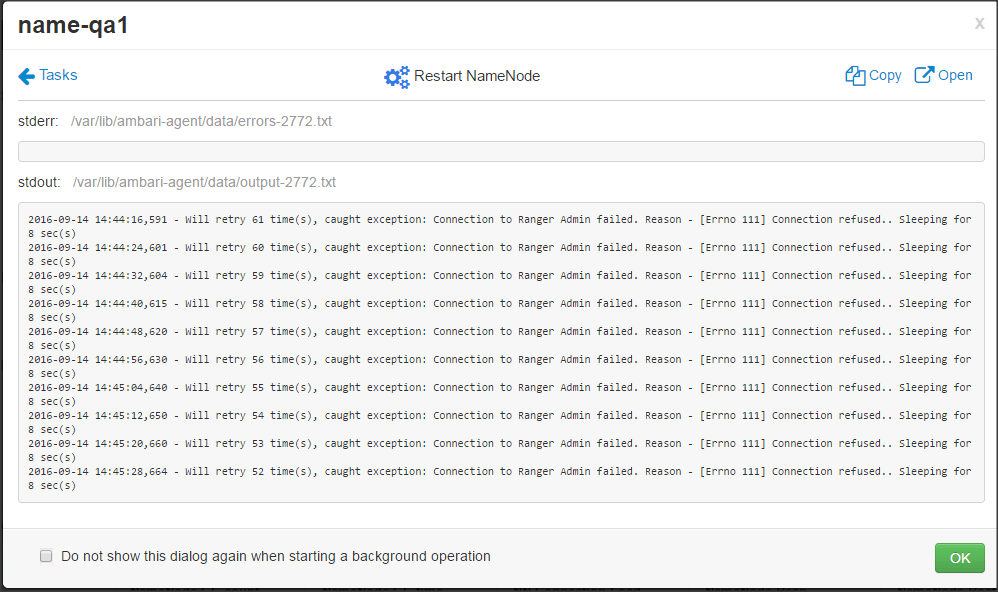Enable the do not show dialog checkbox
The image size is (998, 592).
(x=46, y=556)
